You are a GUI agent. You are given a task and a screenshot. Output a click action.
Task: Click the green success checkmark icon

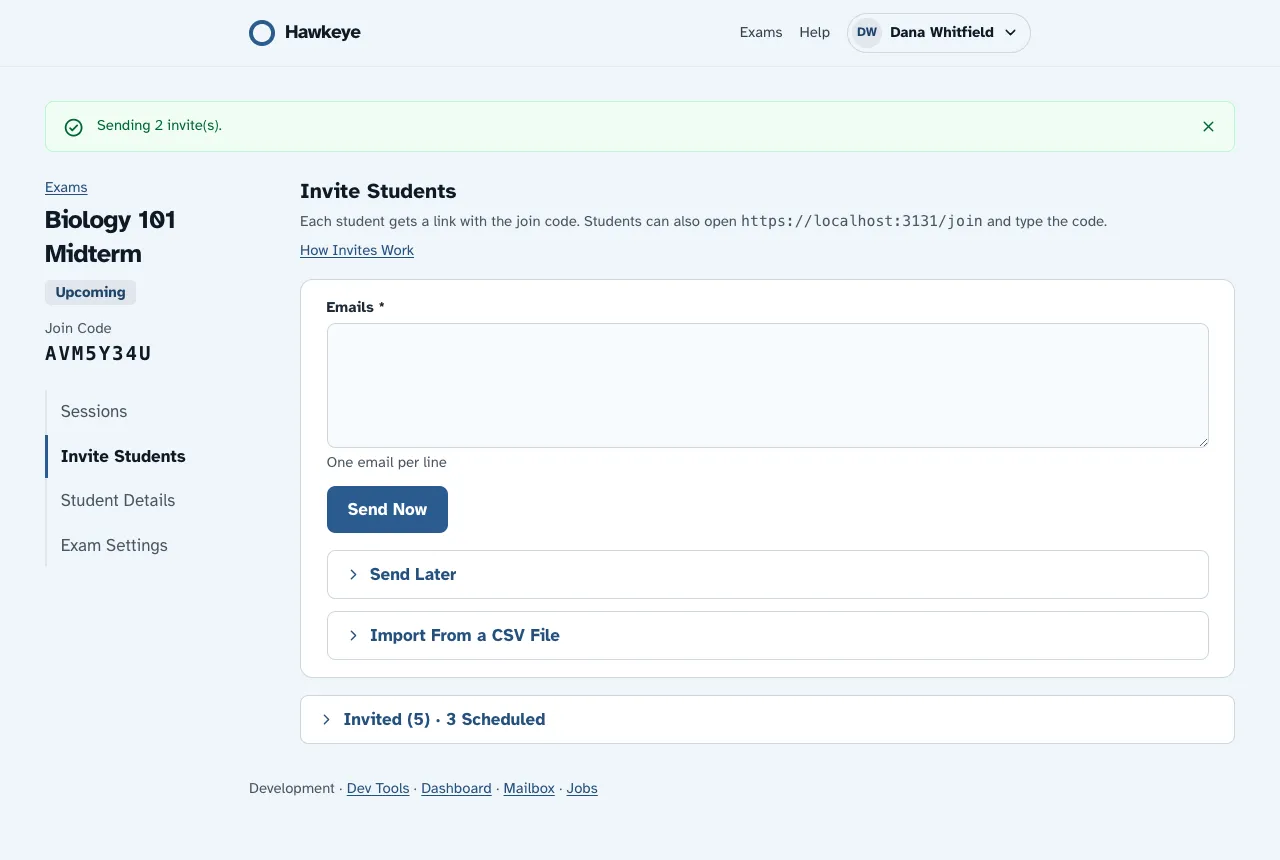point(74,127)
